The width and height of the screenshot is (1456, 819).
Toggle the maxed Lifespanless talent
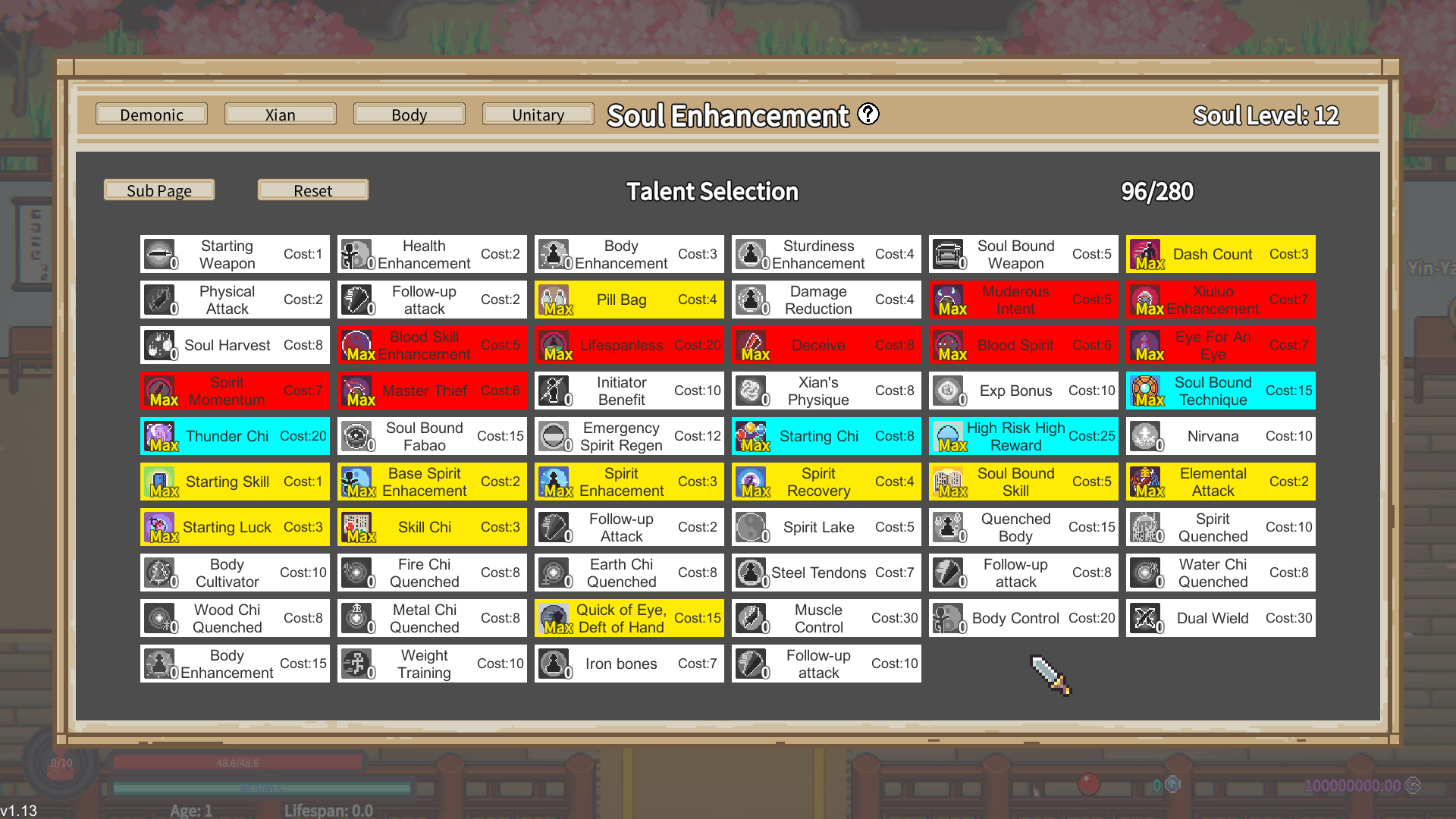point(629,345)
